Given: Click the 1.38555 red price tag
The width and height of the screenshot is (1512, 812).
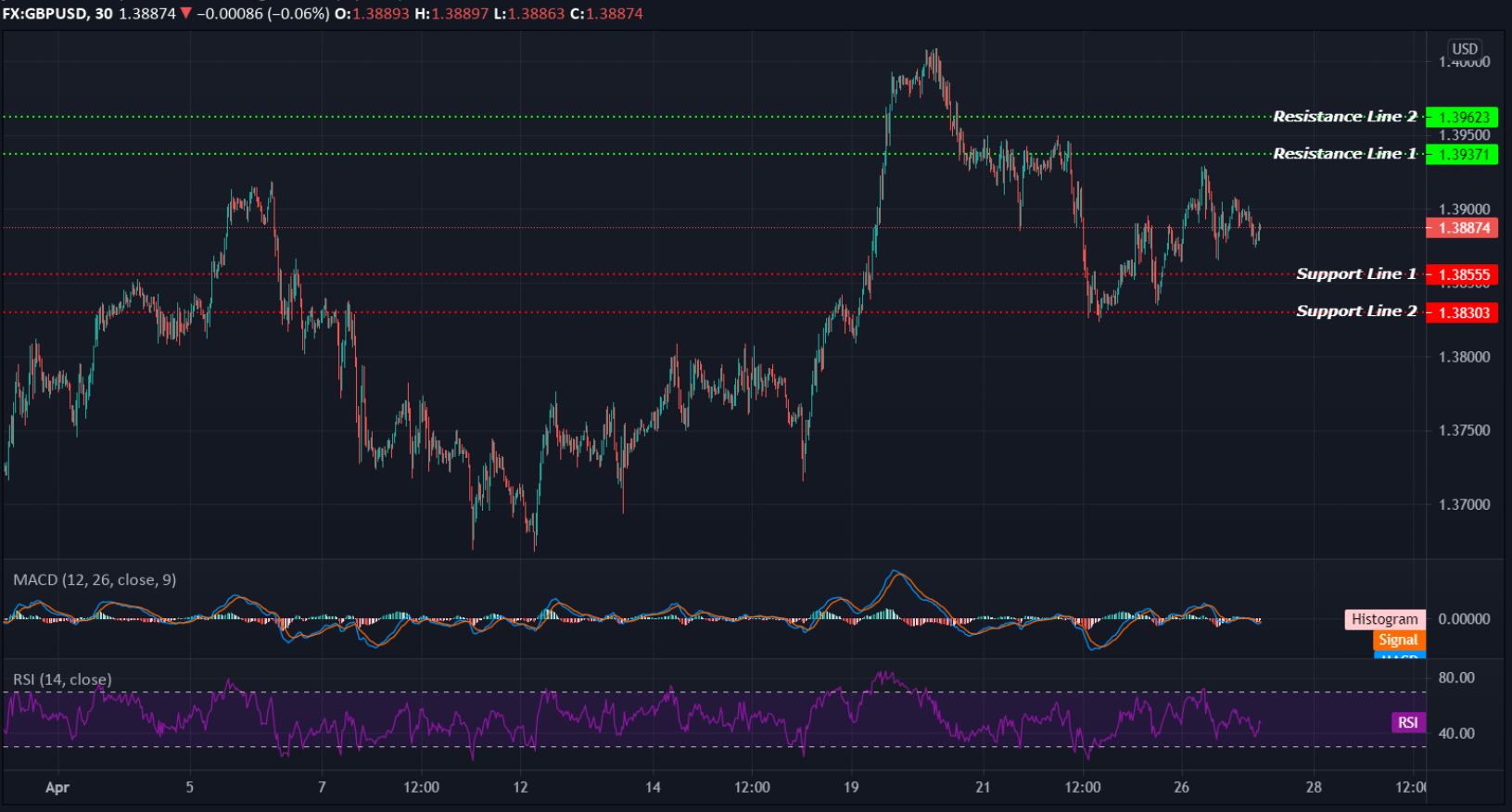Looking at the screenshot, I should tap(1462, 275).
